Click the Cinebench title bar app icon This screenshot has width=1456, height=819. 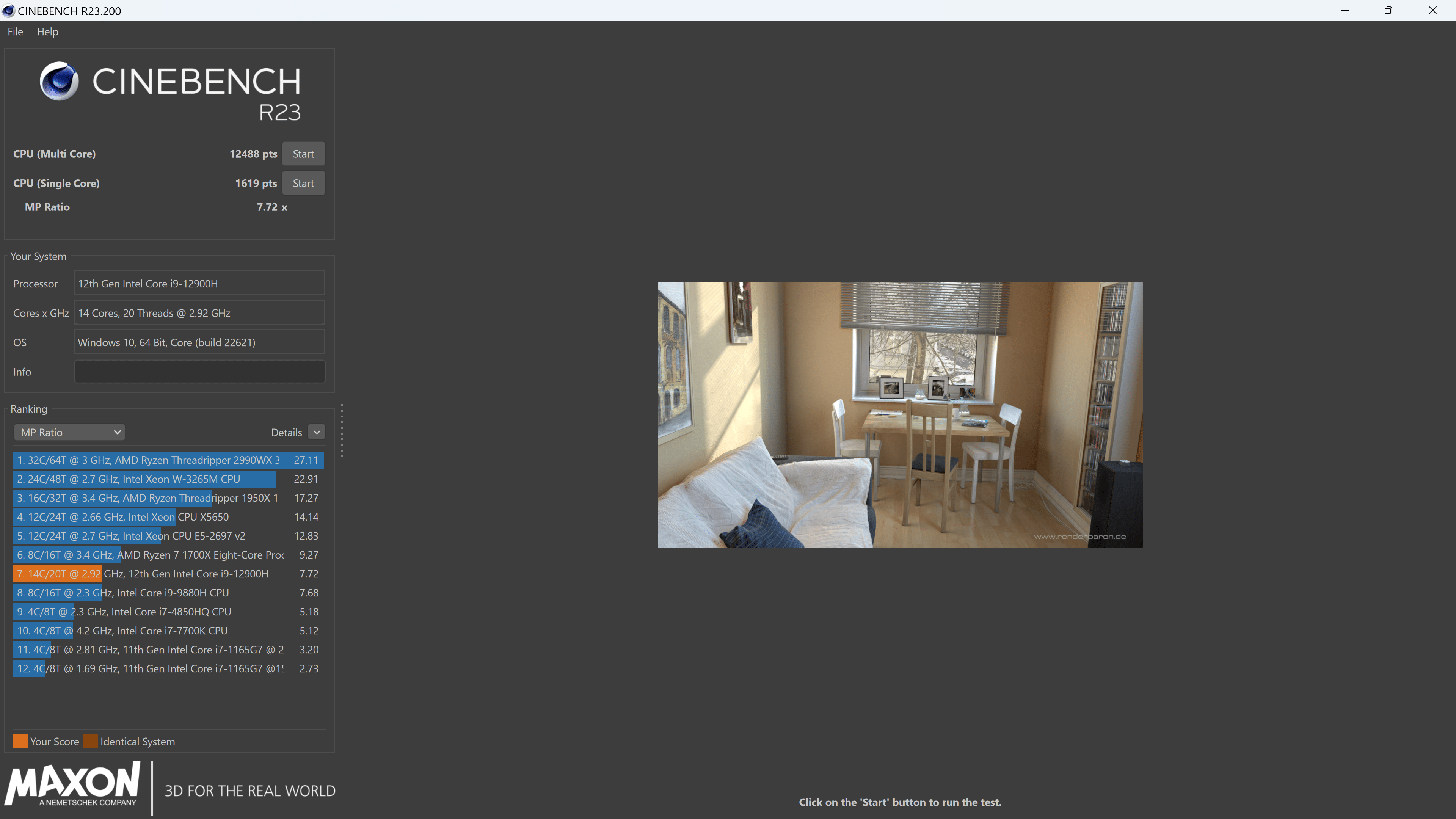click(x=8, y=11)
